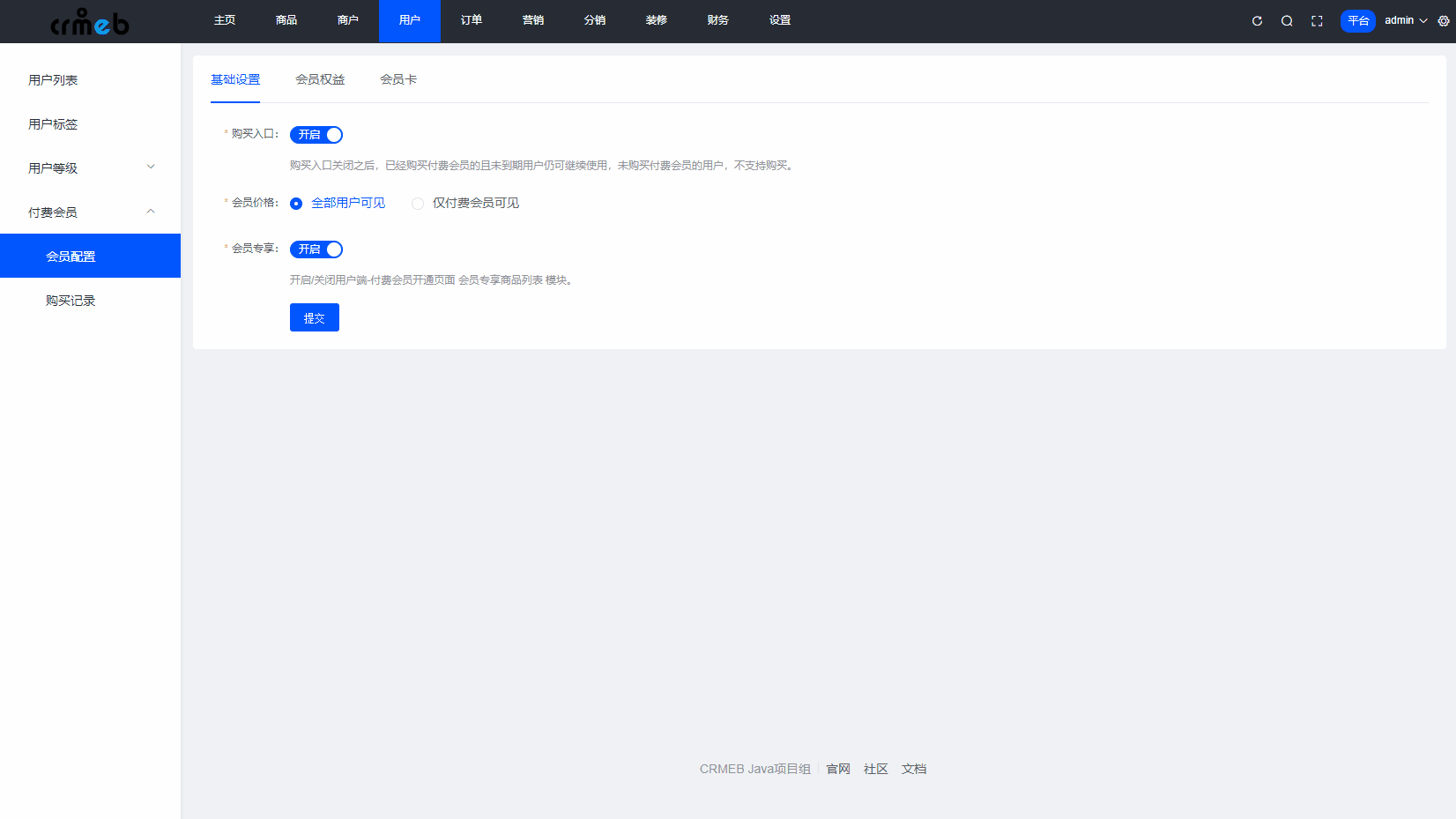The height and width of the screenshot is (819, 1456).
Task: Switch to the 会员卡 tab
Action: pyautogui.click(x=398, y=79)
